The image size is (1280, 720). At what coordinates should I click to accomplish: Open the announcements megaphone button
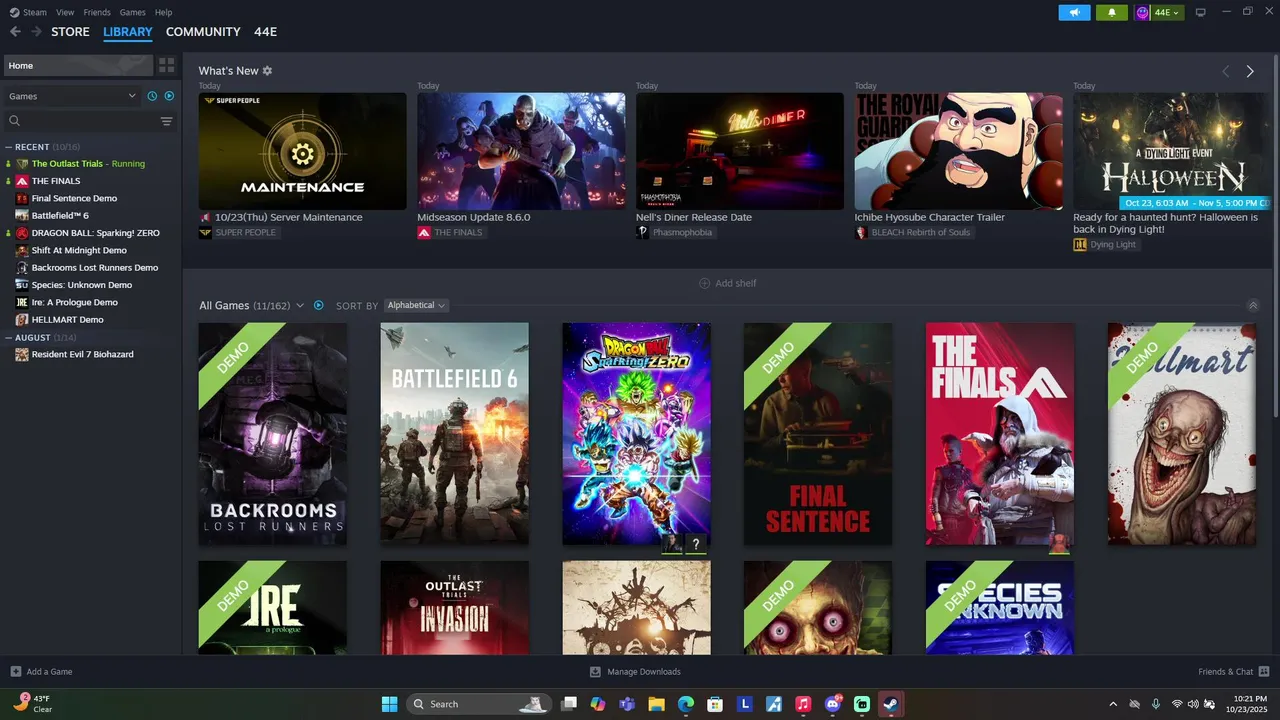tap(1075, 12)
